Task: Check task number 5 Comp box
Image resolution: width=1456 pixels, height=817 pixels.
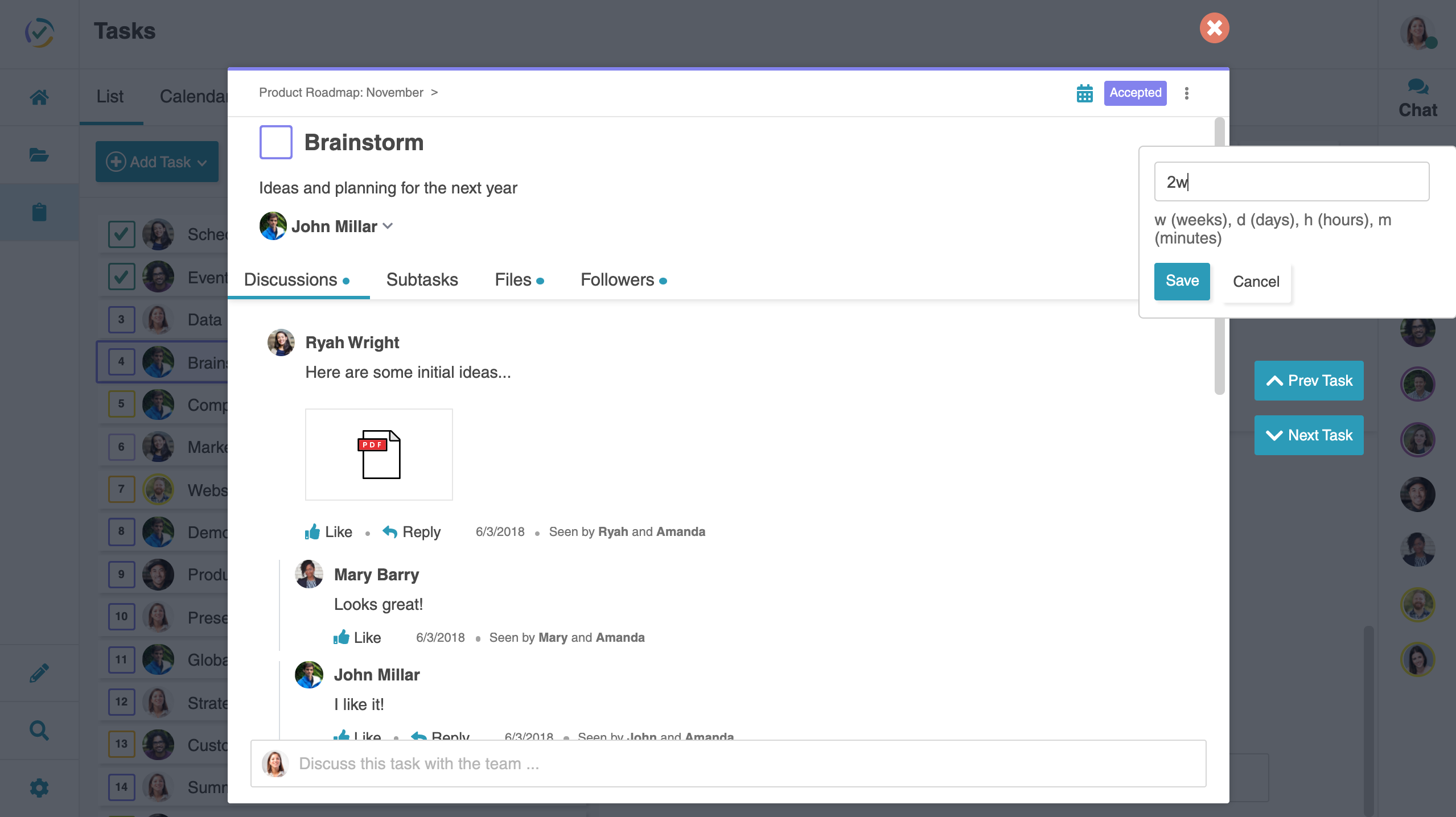Action: pyautogui.click(x=122, y=405)
